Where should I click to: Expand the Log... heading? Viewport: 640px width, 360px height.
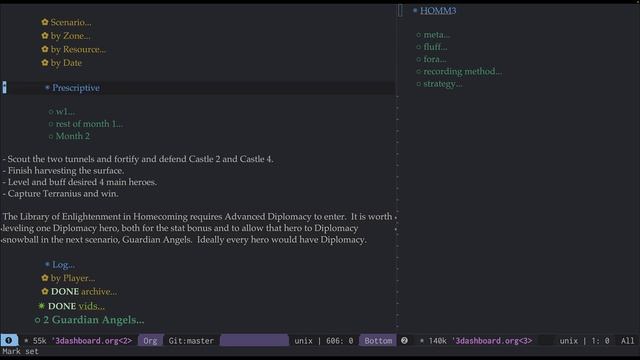tap(63, 264)
